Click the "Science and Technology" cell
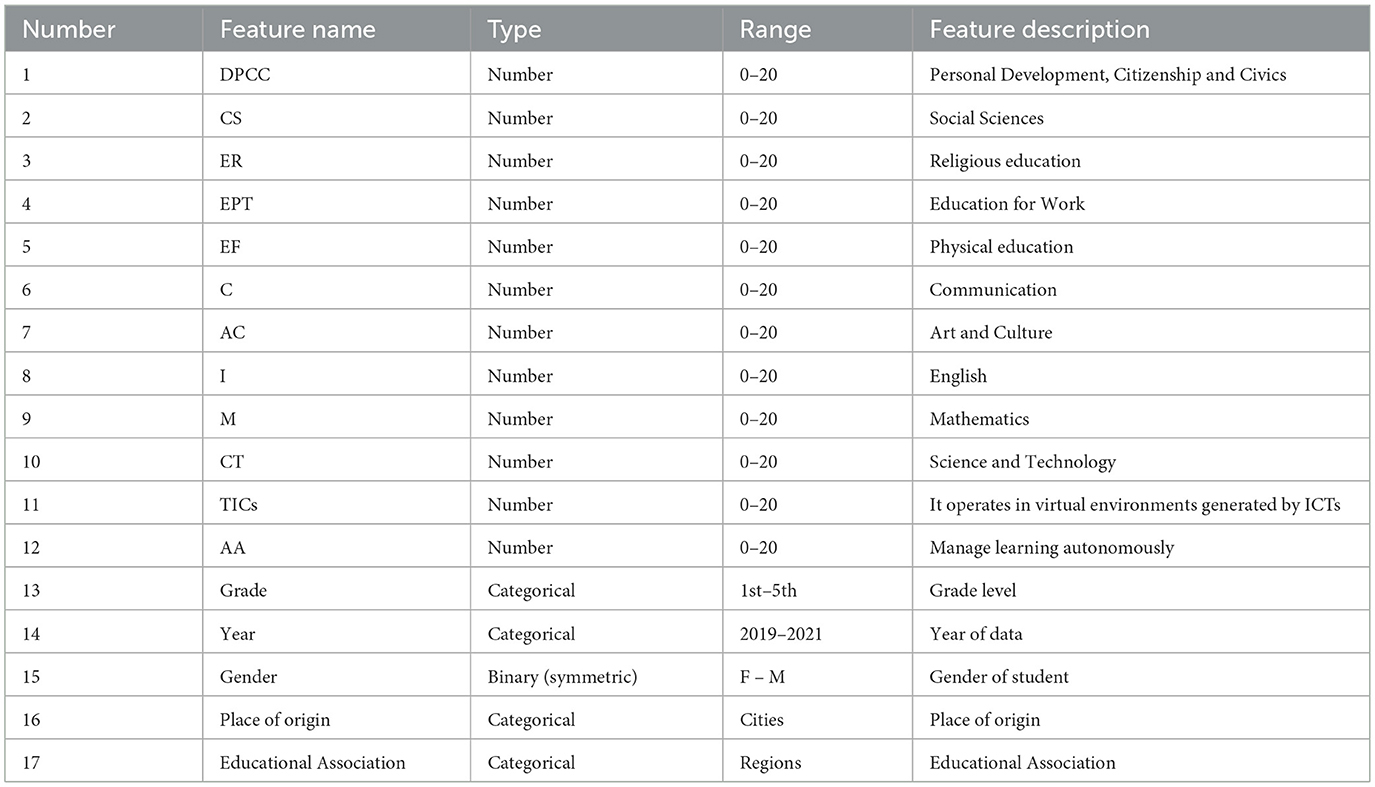Viewport: 1375px width, 787px height. pyautogui.click(x=1022, y=462)
